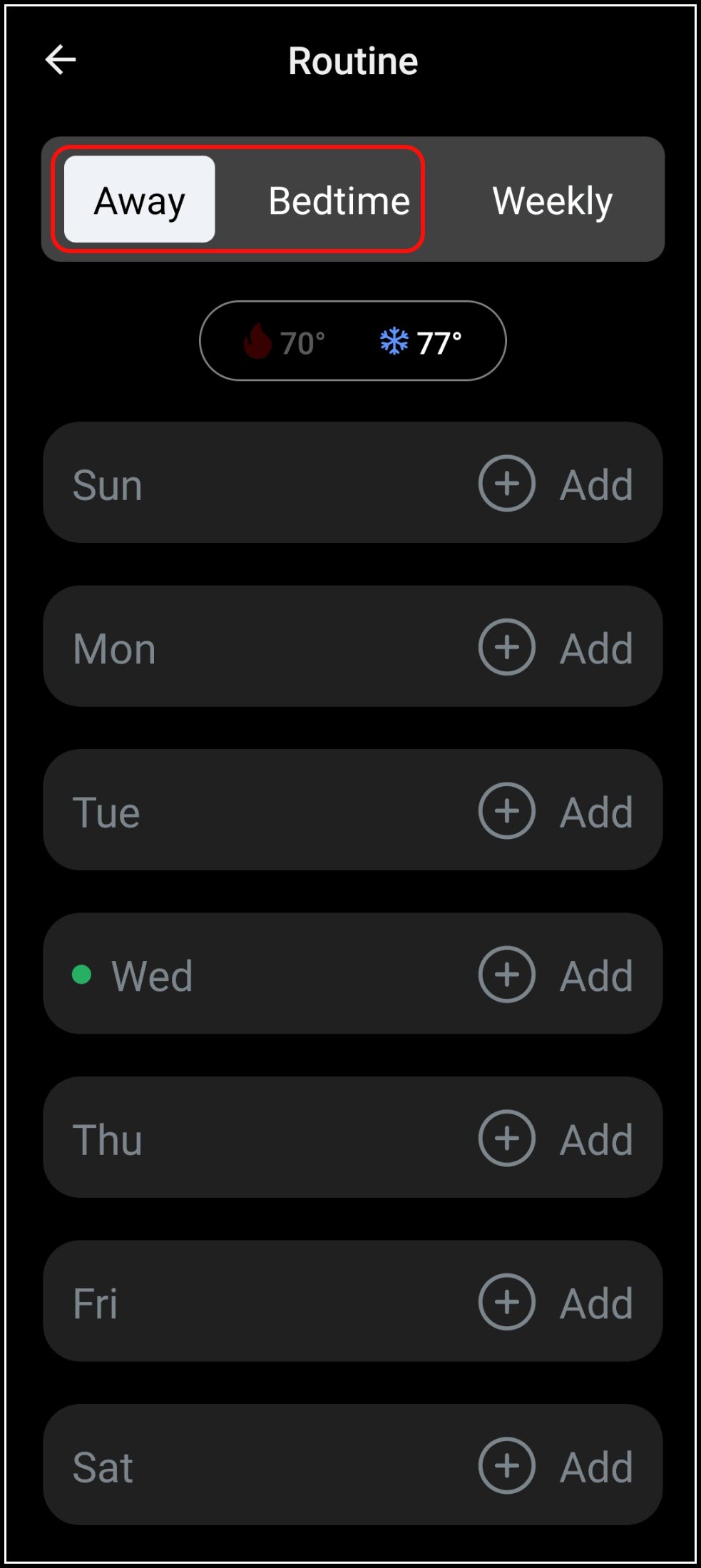Click the green dot beside Wed

82,974
